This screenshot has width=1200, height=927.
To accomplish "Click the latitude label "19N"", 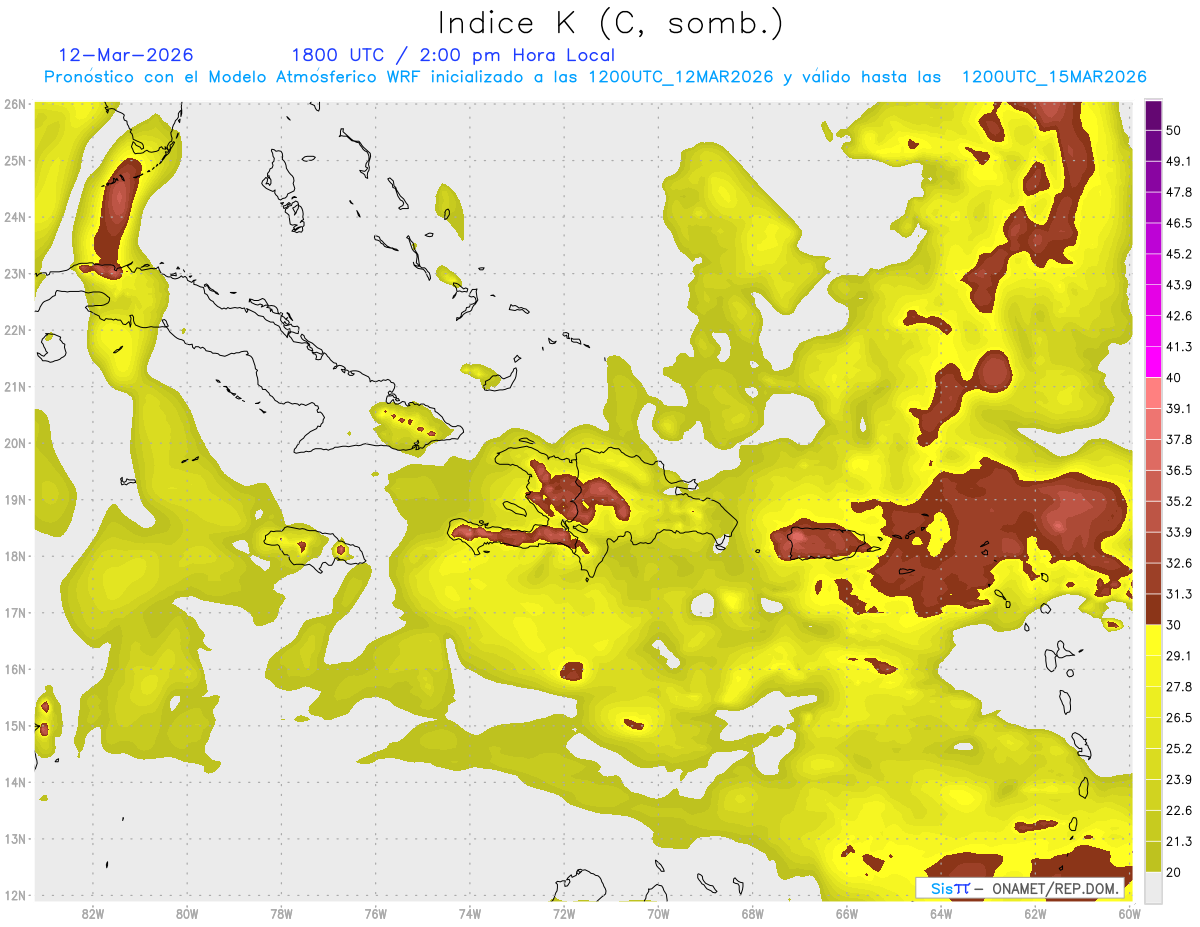I will click(x=15, y=500).
